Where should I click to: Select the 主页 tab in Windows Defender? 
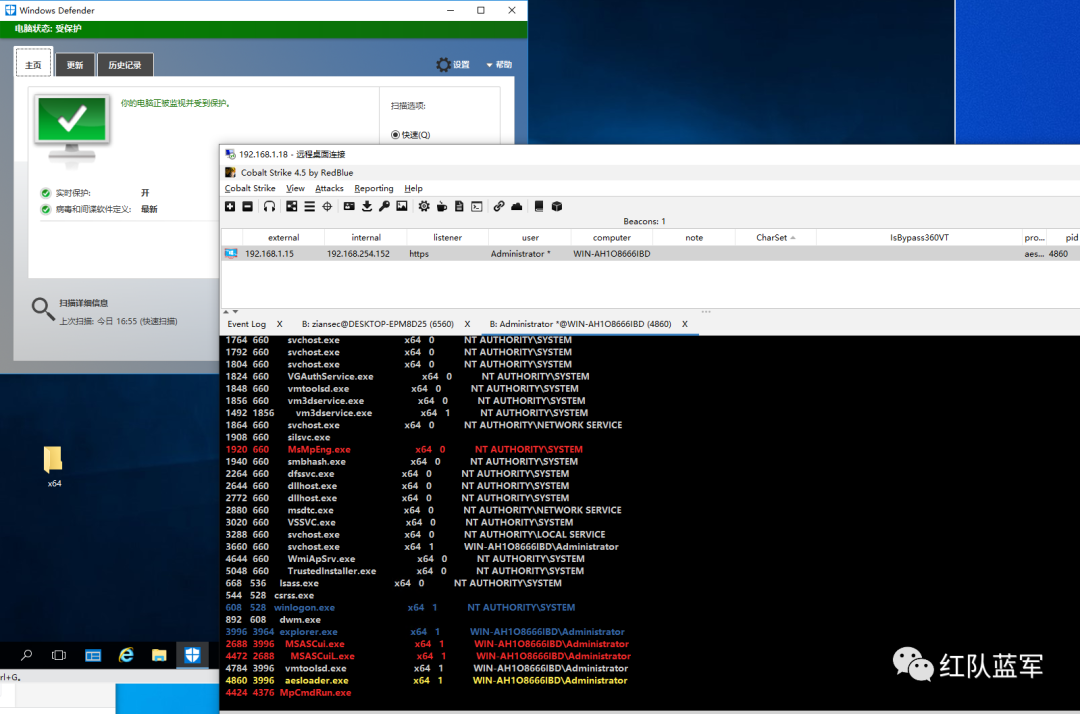click(x=33, y=65)
